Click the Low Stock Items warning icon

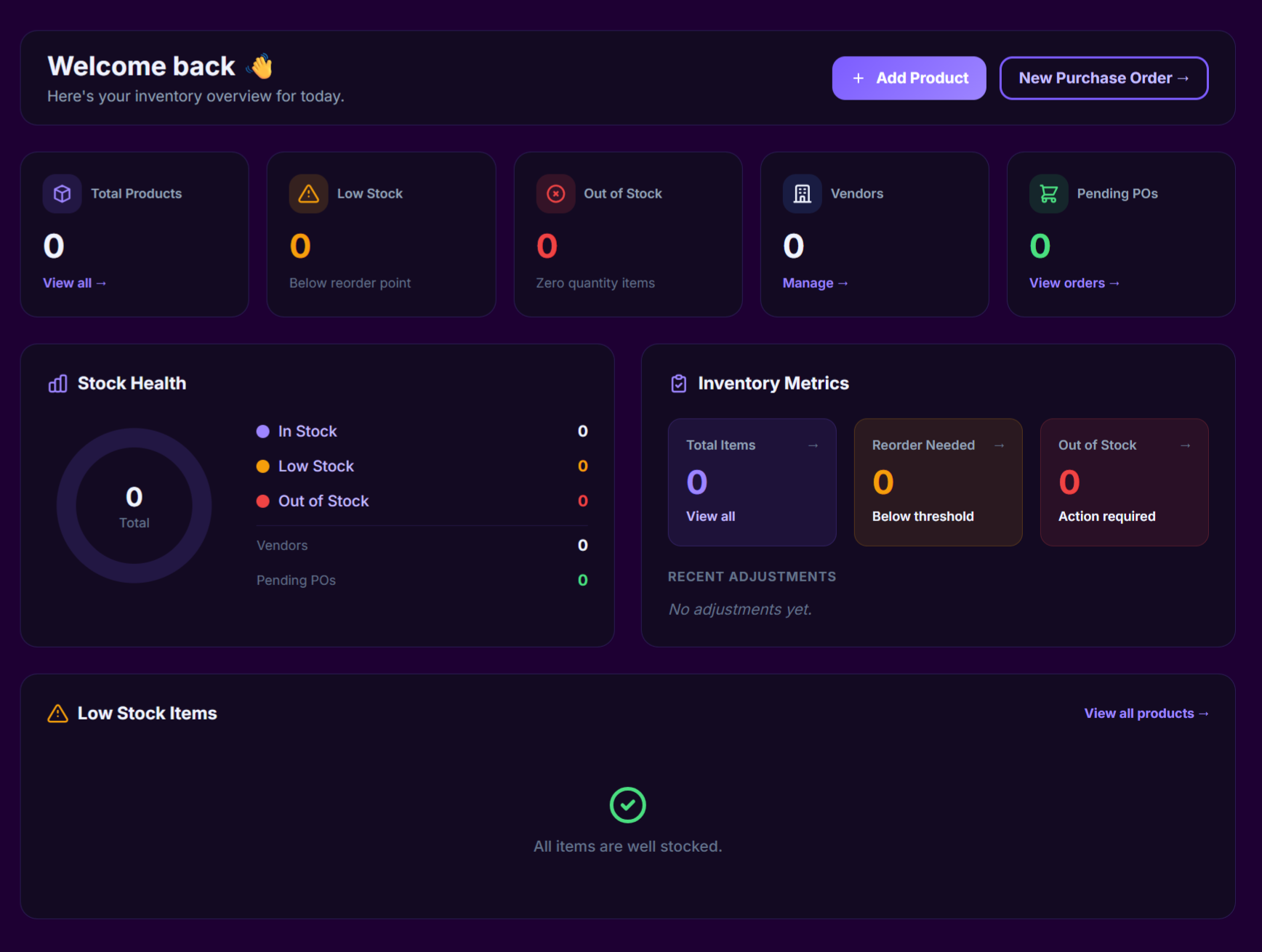(x=57, y=714)
